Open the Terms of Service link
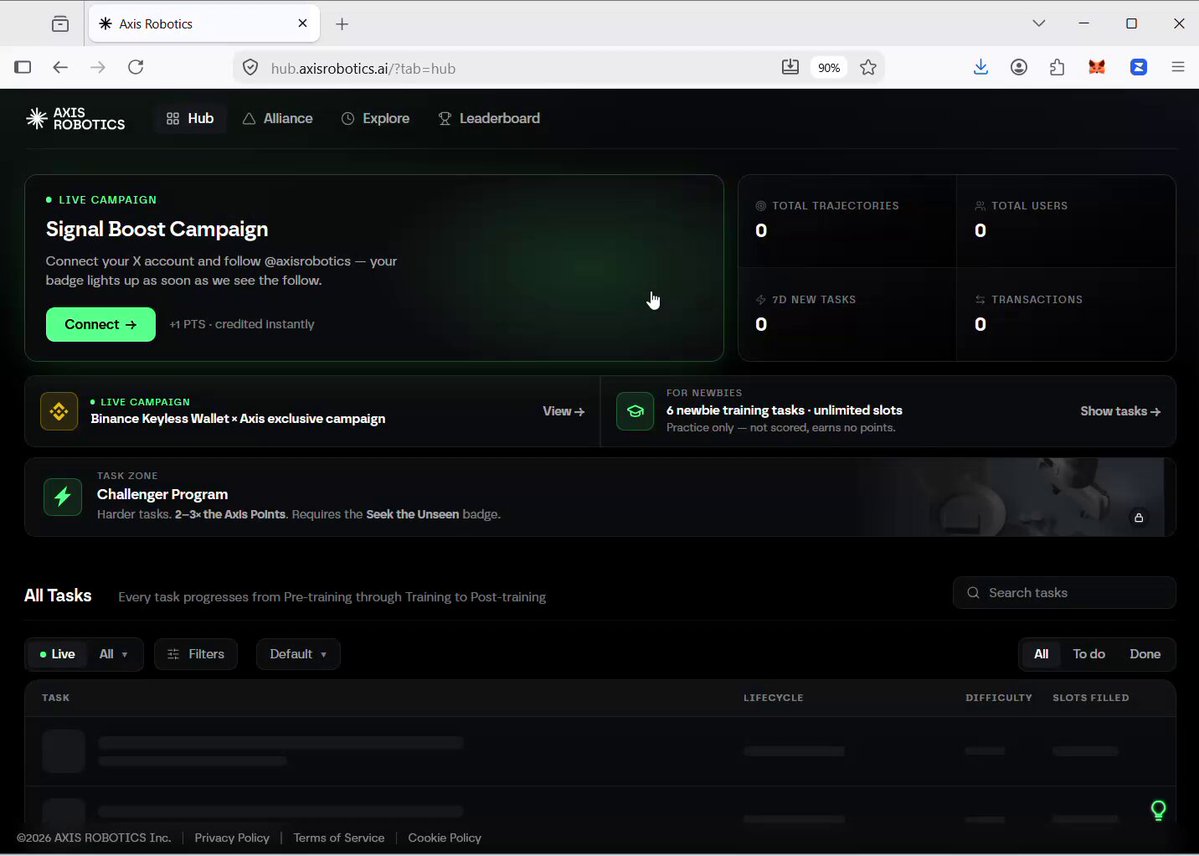 pos(339,838)
